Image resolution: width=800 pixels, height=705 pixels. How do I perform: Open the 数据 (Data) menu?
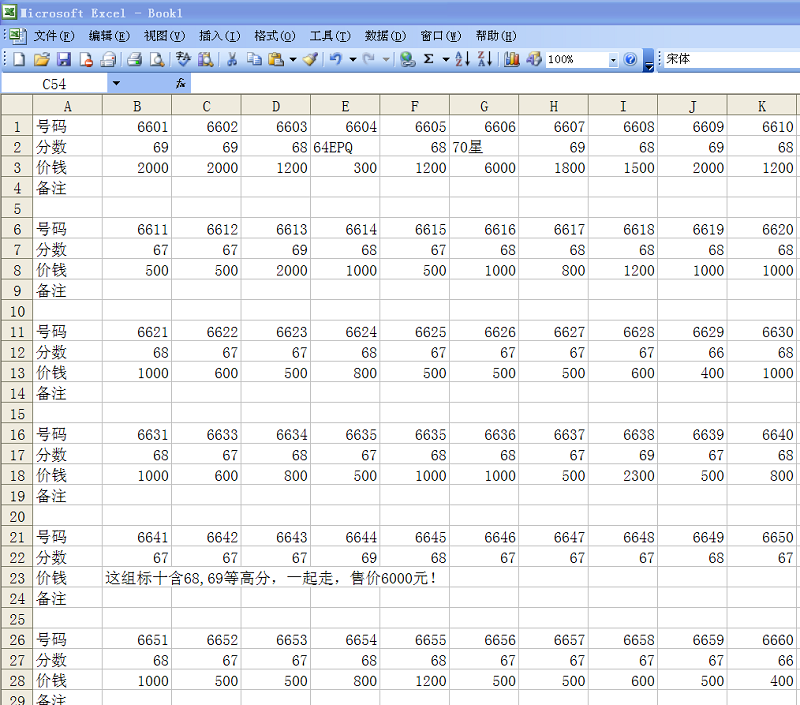[385, 36]
